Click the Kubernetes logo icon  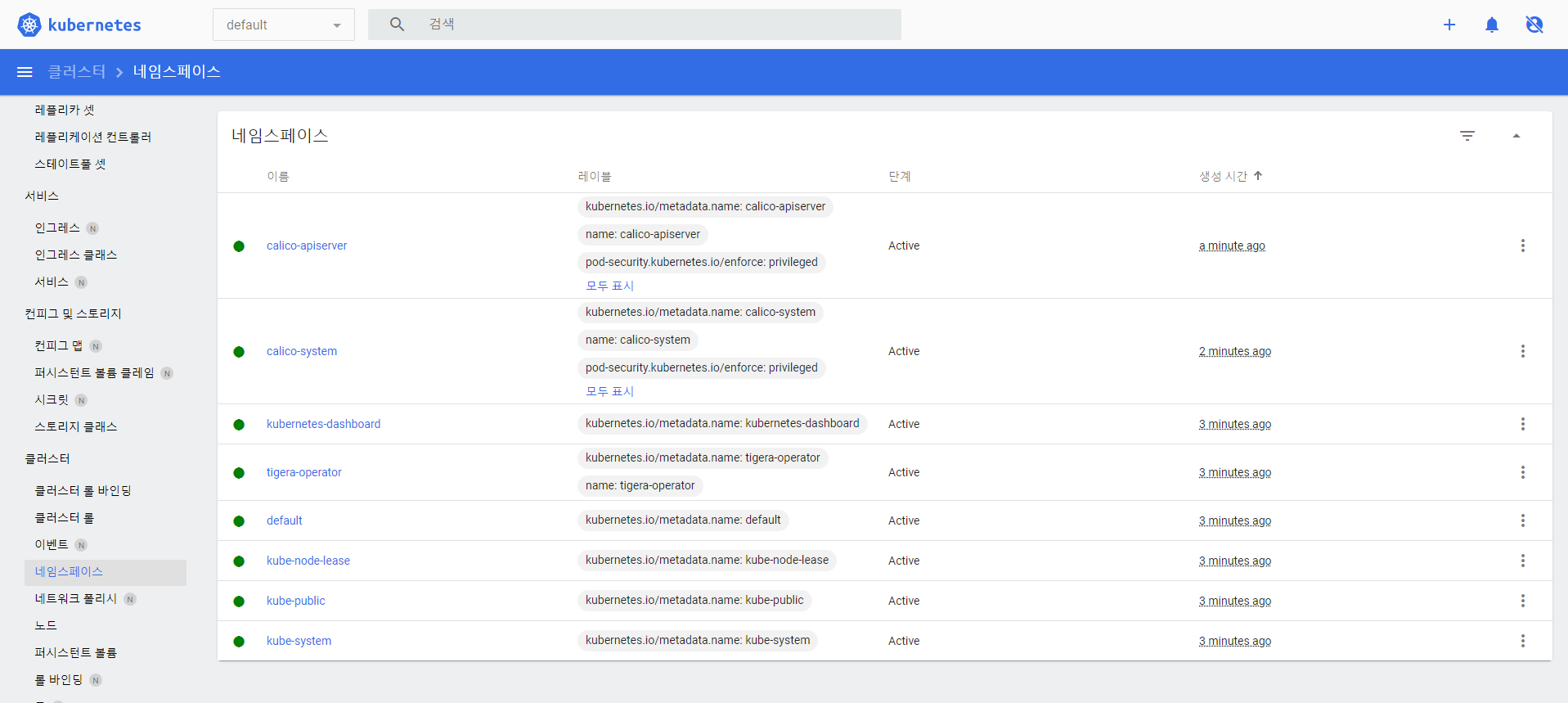tap(29, 25)
